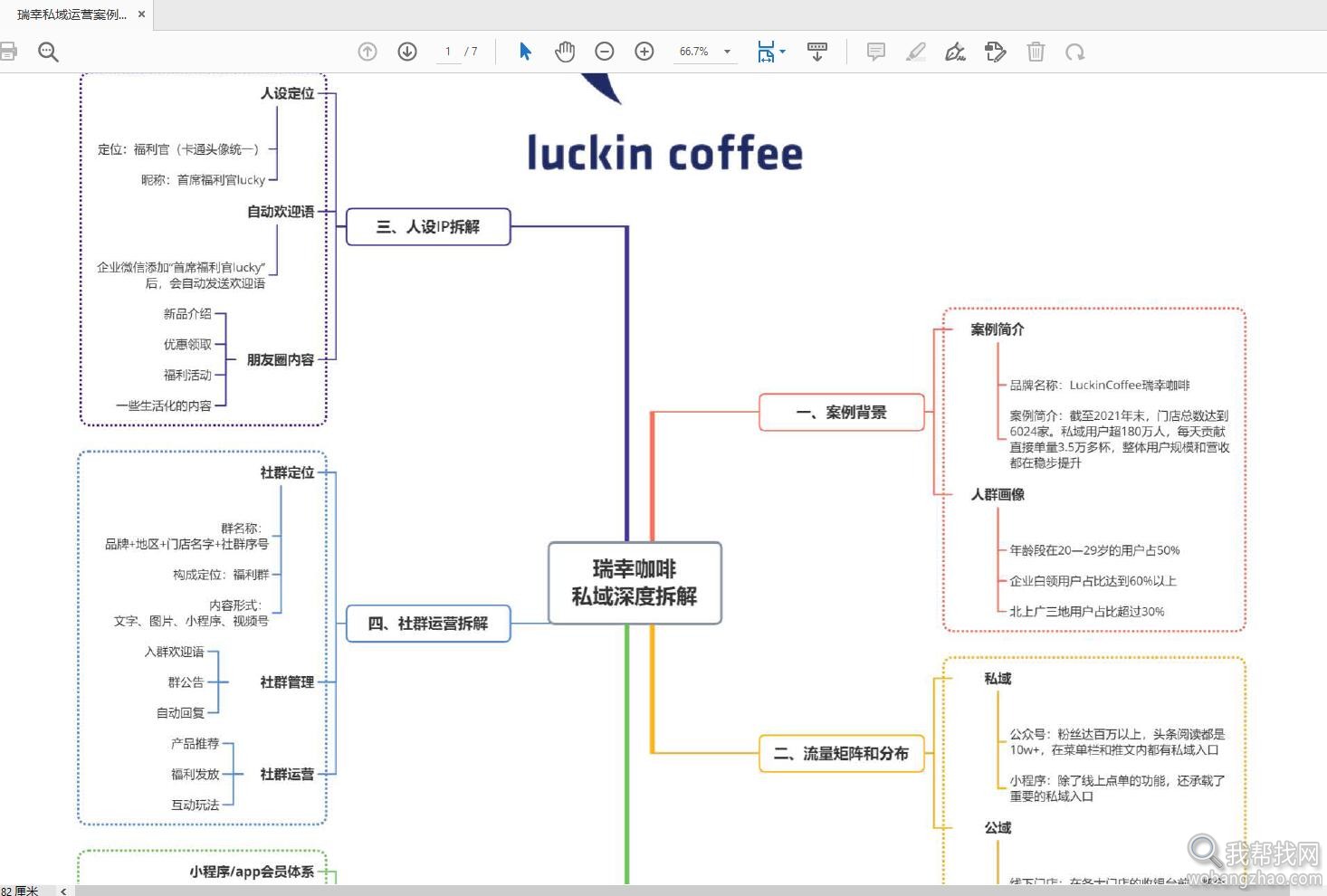Click the text 企业白领用户占比达到60%以上
The width and height of the screenshot is (1327, 896).
[1093, 581]
